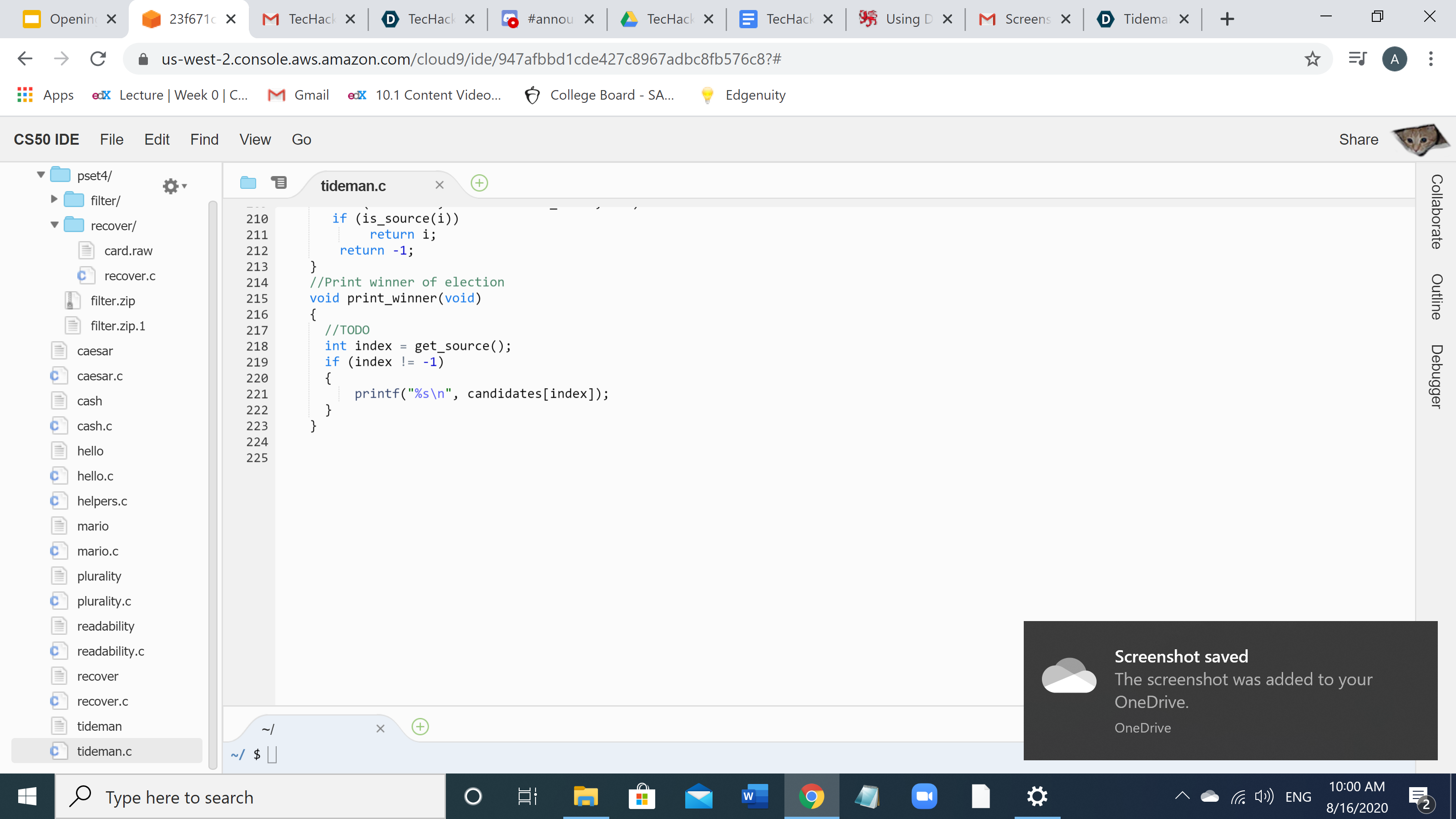Click the cat avatar beside Share

click(x=1419, y=139)
